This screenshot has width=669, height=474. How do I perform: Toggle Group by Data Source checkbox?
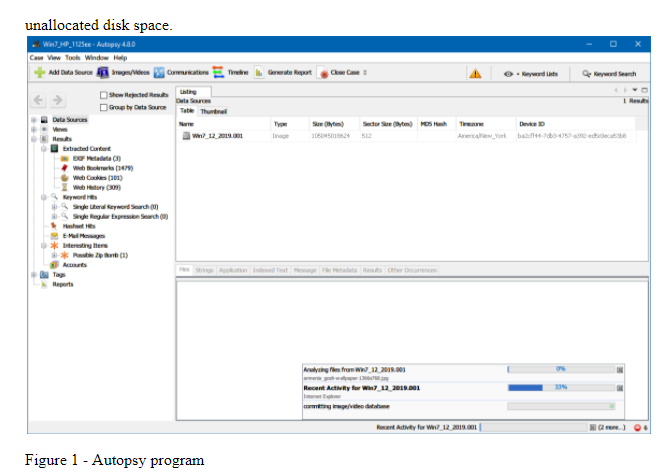(103, 108)
